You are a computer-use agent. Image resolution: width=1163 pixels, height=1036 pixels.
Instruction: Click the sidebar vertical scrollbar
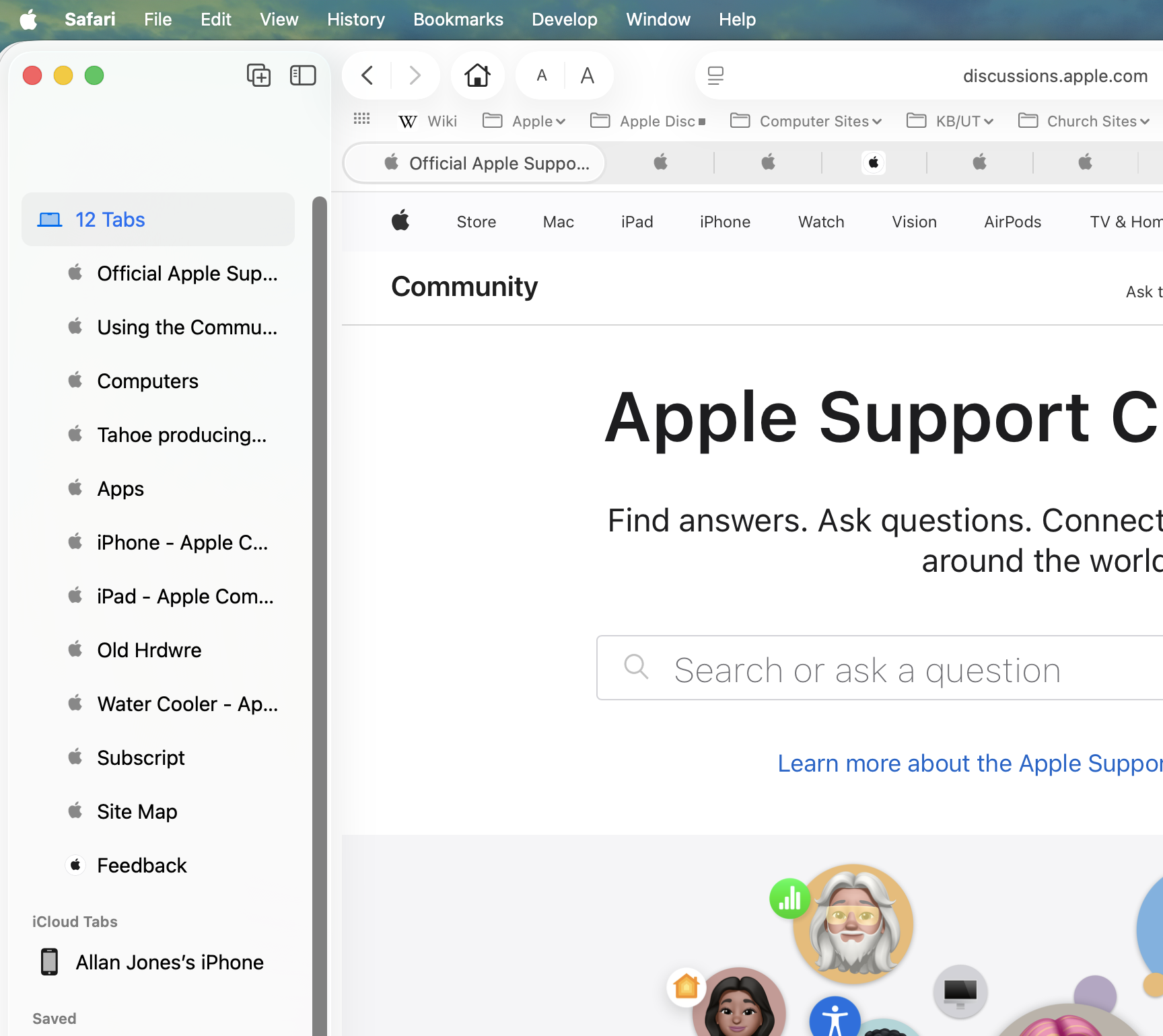(320, 616)
